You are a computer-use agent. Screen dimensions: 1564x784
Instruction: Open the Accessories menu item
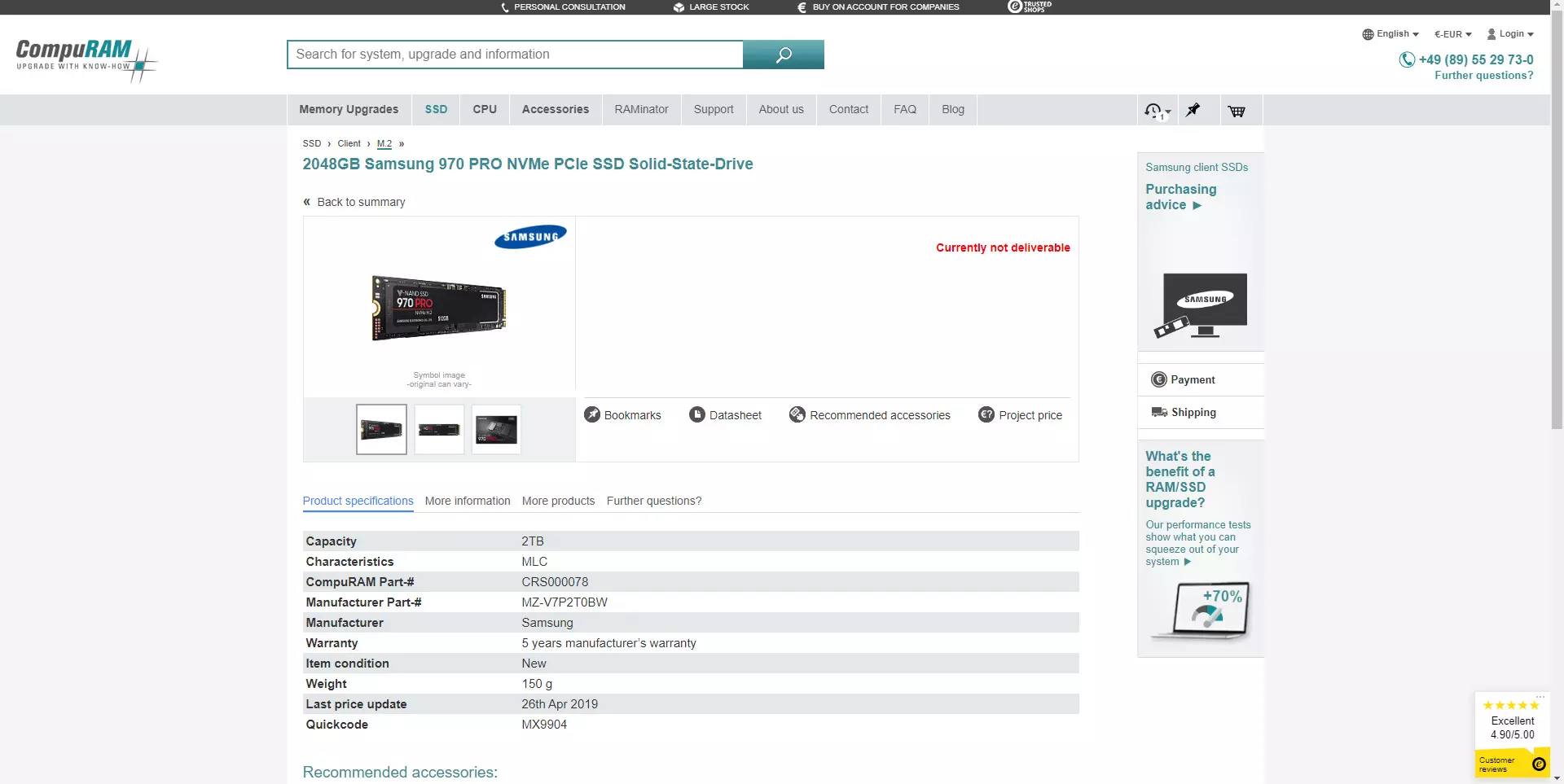point(556,110)
